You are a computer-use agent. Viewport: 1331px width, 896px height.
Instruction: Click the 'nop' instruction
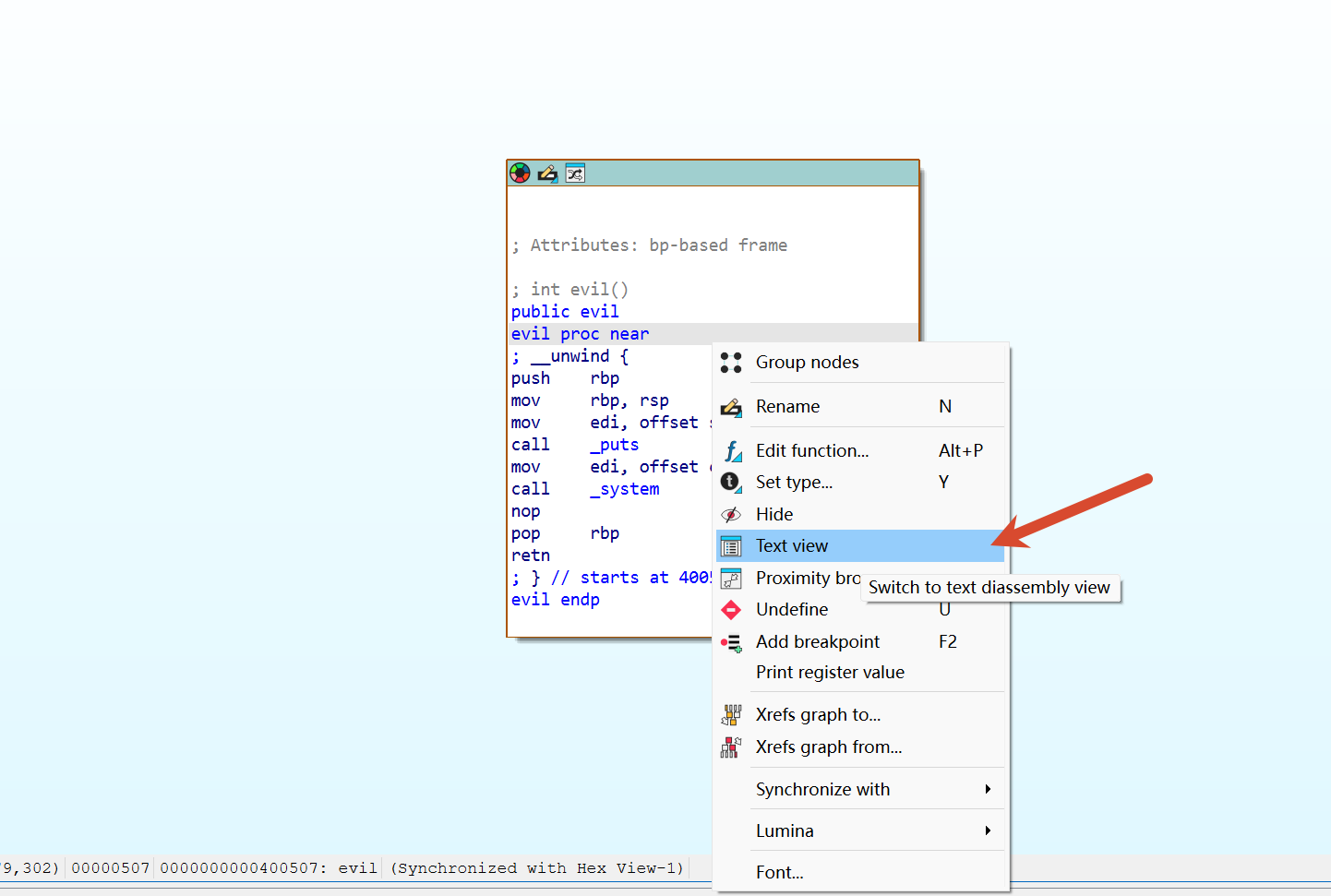click(x=526, y=511)
